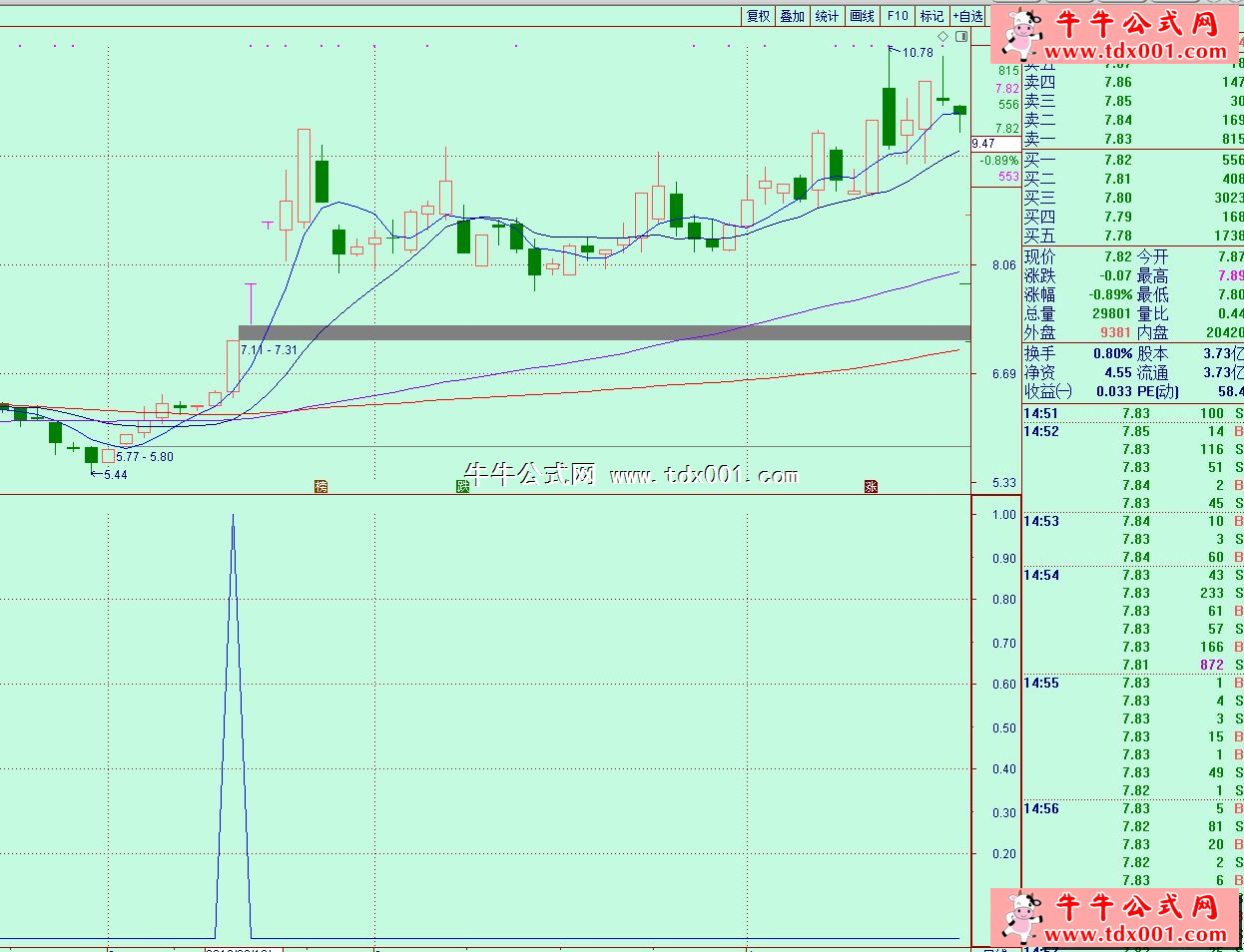Click the 14:52 tick time entry

(x=1041, y=431)
